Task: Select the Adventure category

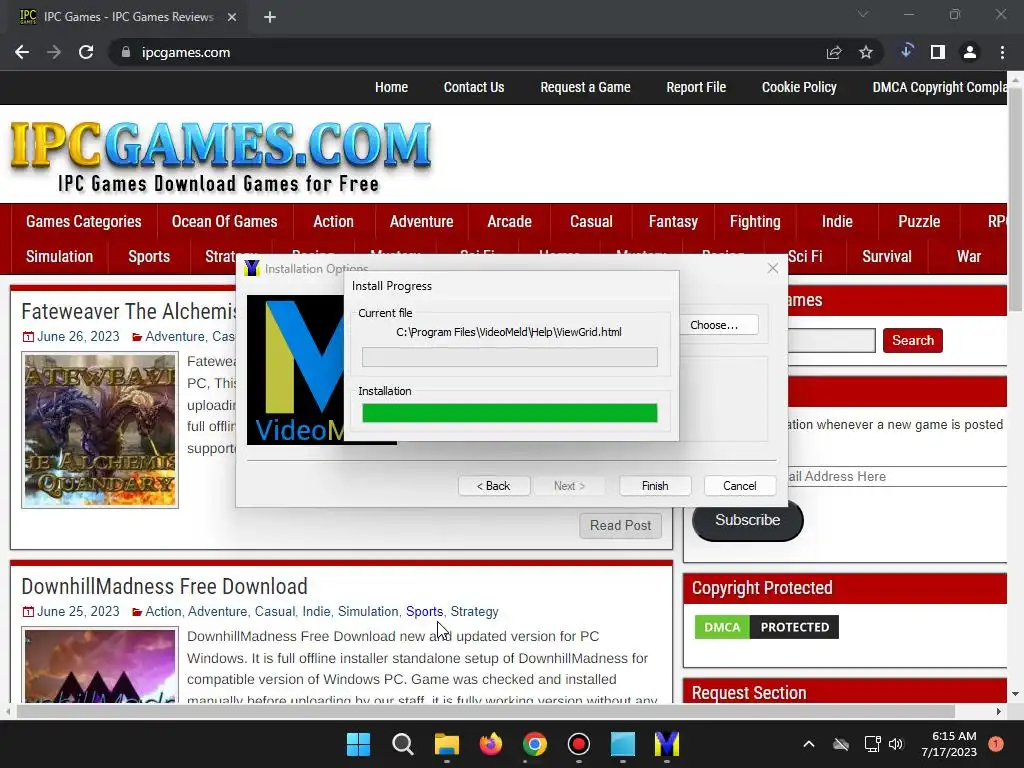Action: tap(421, 221)
